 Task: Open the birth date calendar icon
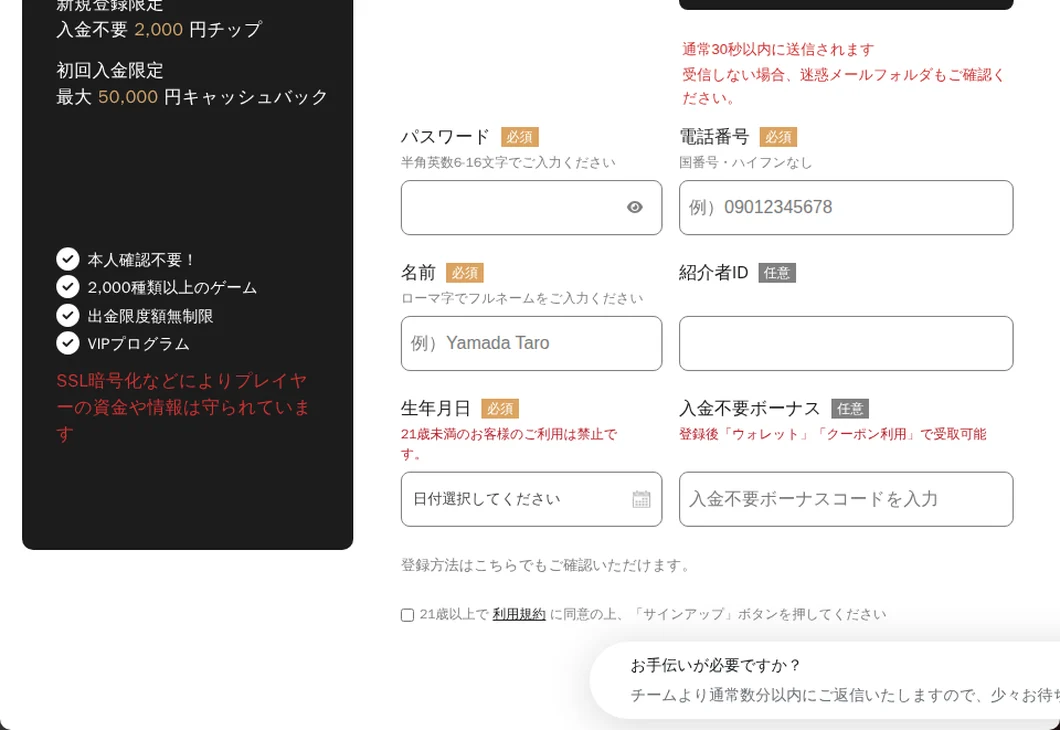pos(641,500)
